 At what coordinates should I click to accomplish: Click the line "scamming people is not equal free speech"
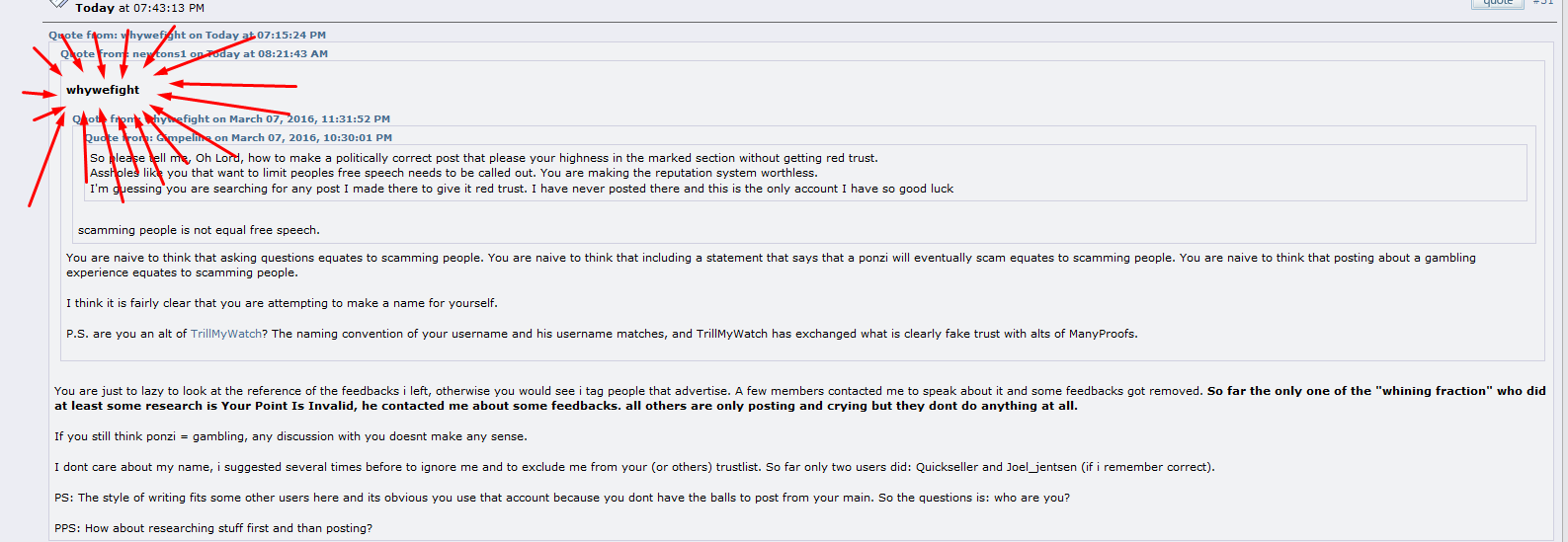coord(199,230)
